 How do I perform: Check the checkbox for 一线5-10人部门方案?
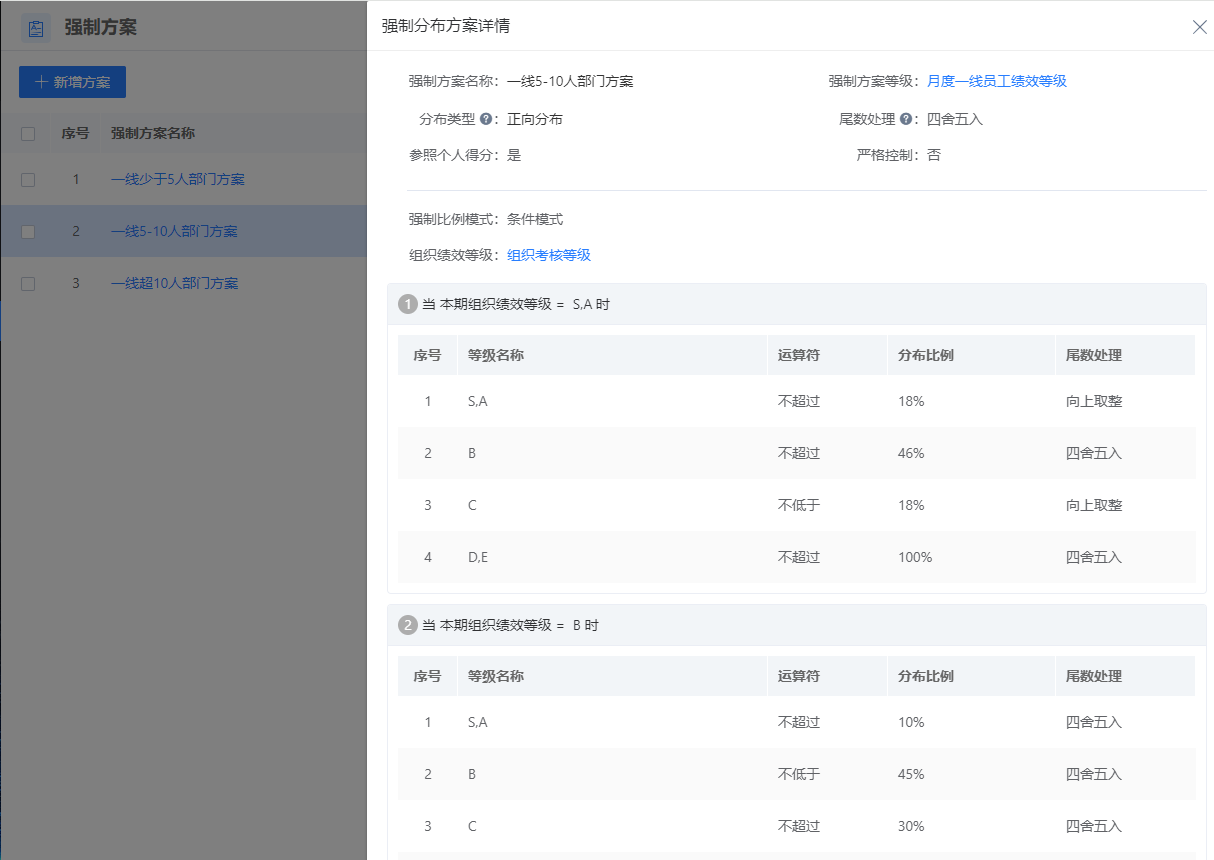click(27, 231)
